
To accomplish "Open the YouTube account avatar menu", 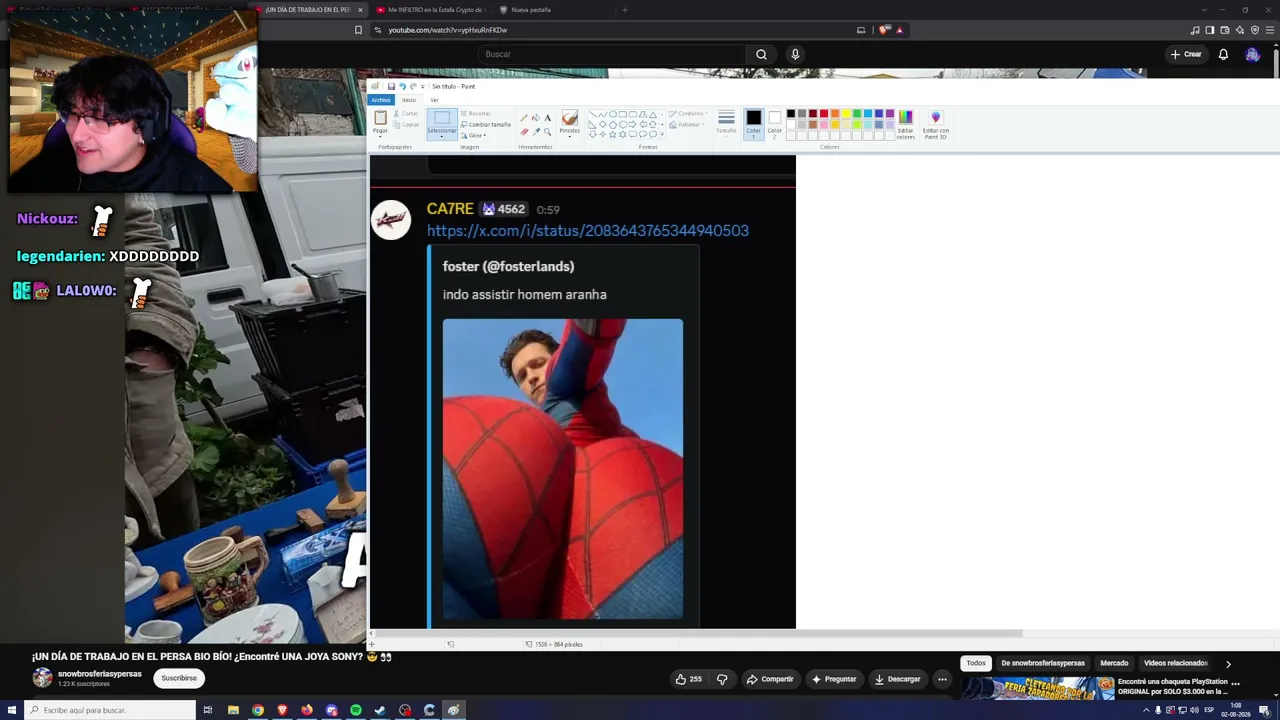I will click(1252, 54).
